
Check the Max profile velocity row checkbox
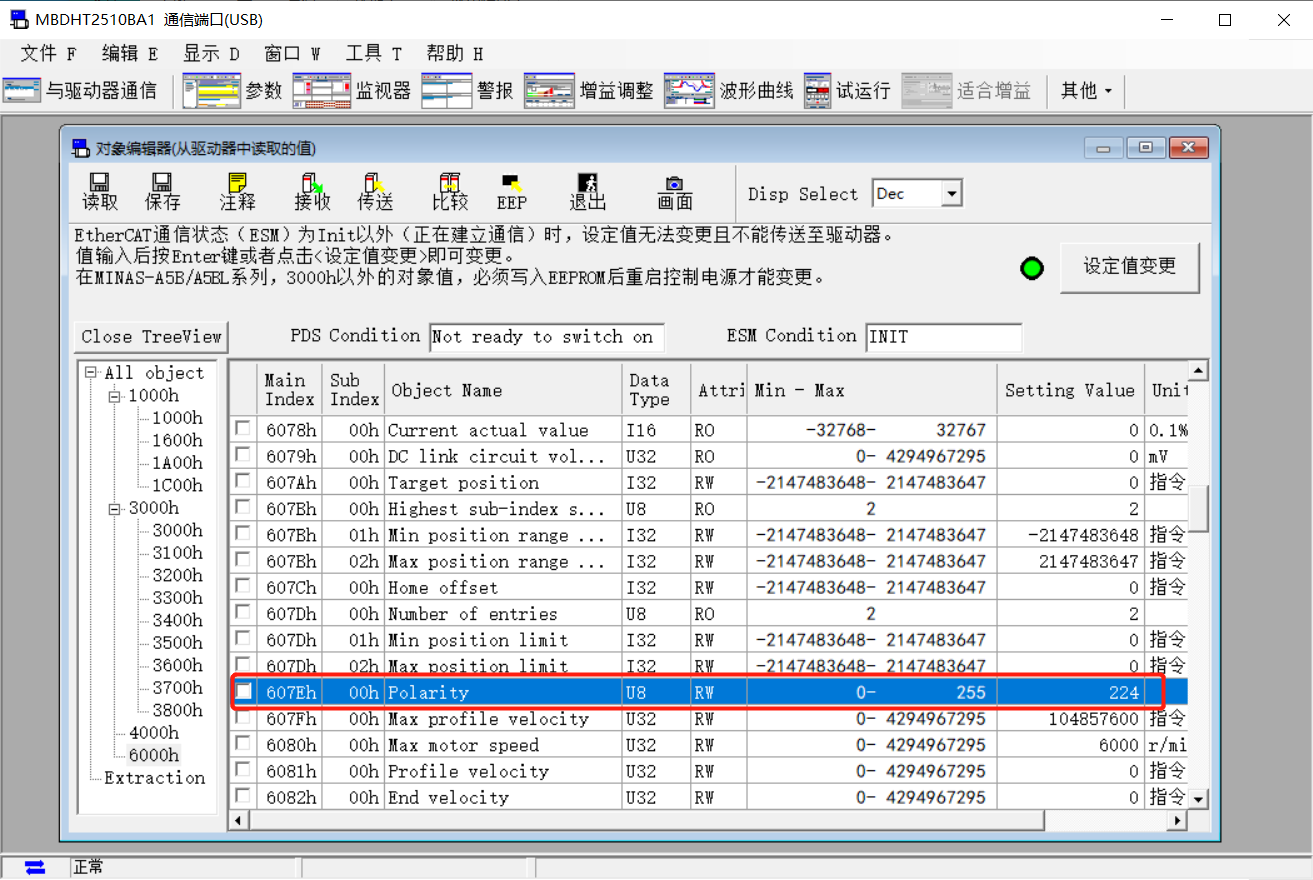point(243,718)
